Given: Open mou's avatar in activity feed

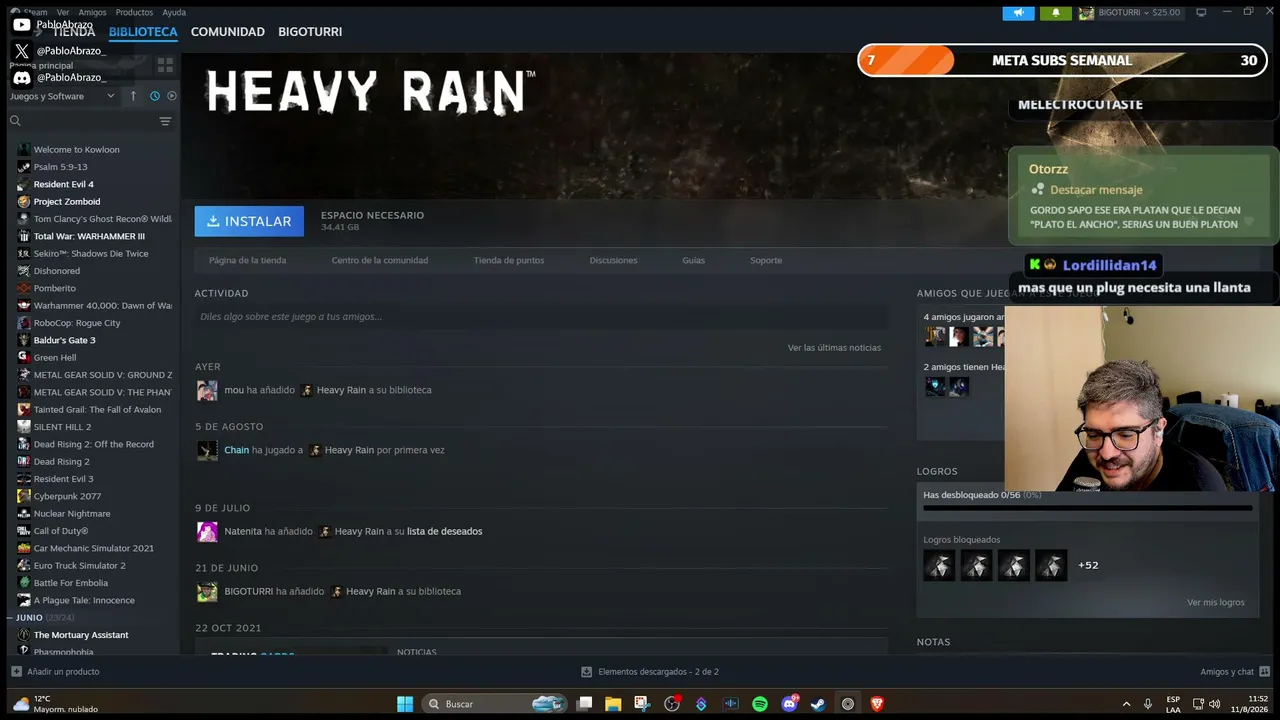Looking at the screenshot, I should (x=207, y=390).
